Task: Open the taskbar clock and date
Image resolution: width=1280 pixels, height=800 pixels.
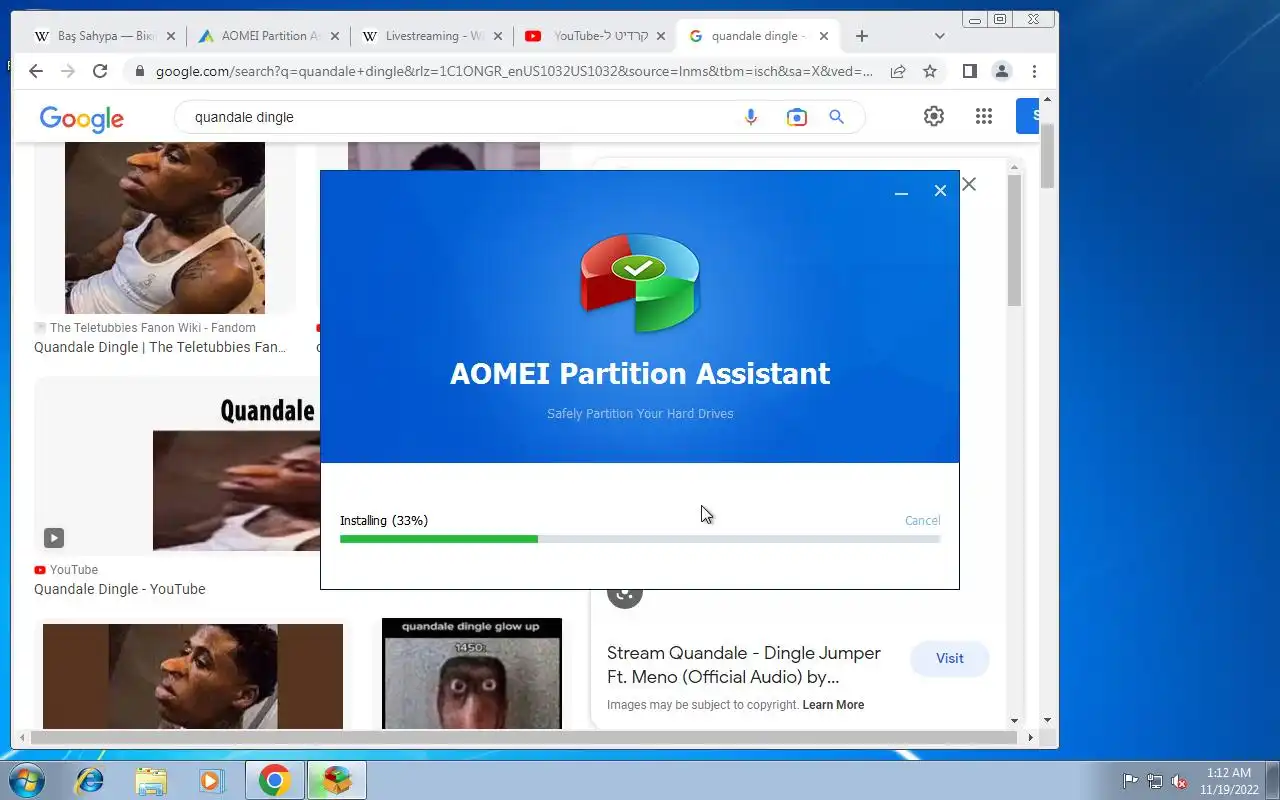Action: pyautogui.click(x=1229, y=781)
